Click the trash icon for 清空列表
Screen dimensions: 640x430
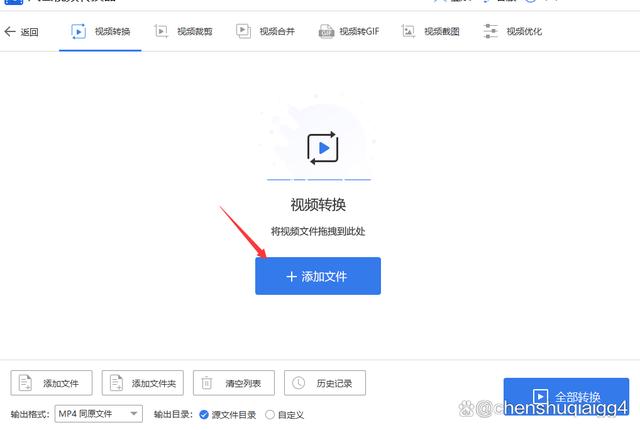pyautogui.click(x=207, y=383)
